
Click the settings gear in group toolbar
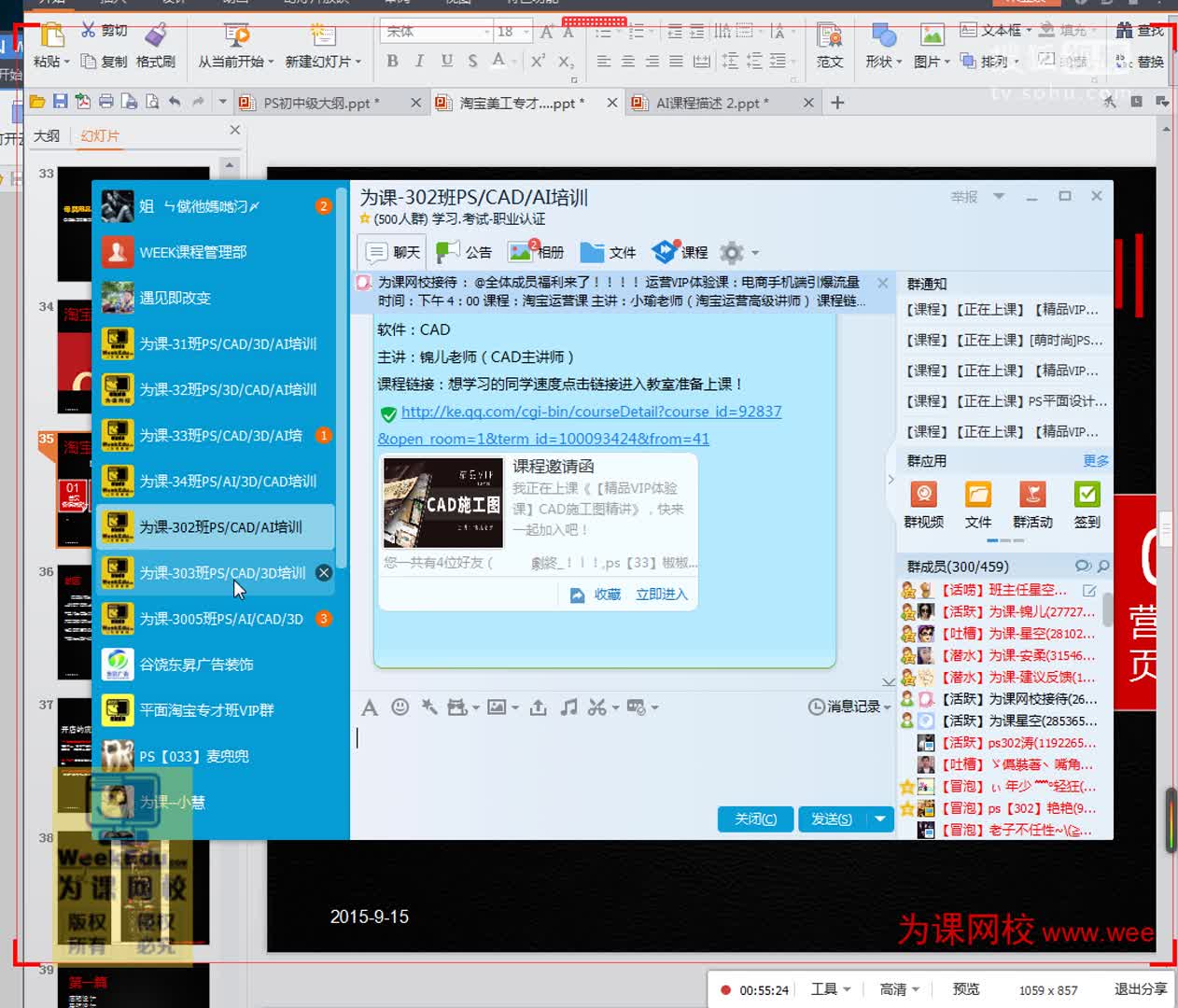tap(733, 252)
